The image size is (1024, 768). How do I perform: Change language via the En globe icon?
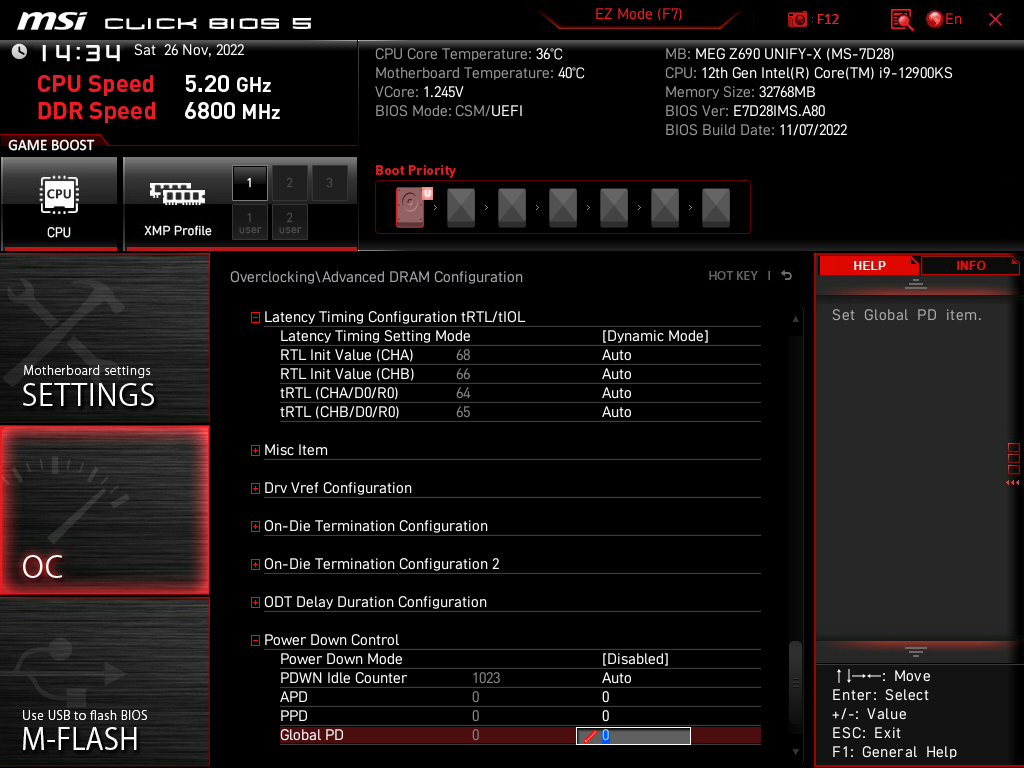point(944,20)
